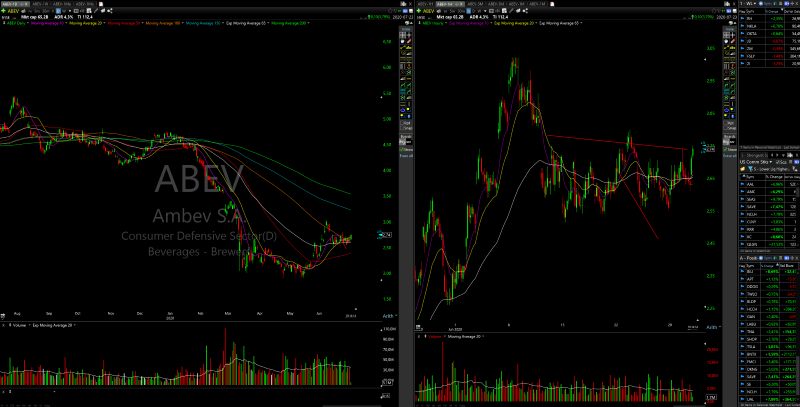800x407 pixels.
Task: Toggle the Rpt checkbox in right chart palette
Action: [726, 123]
